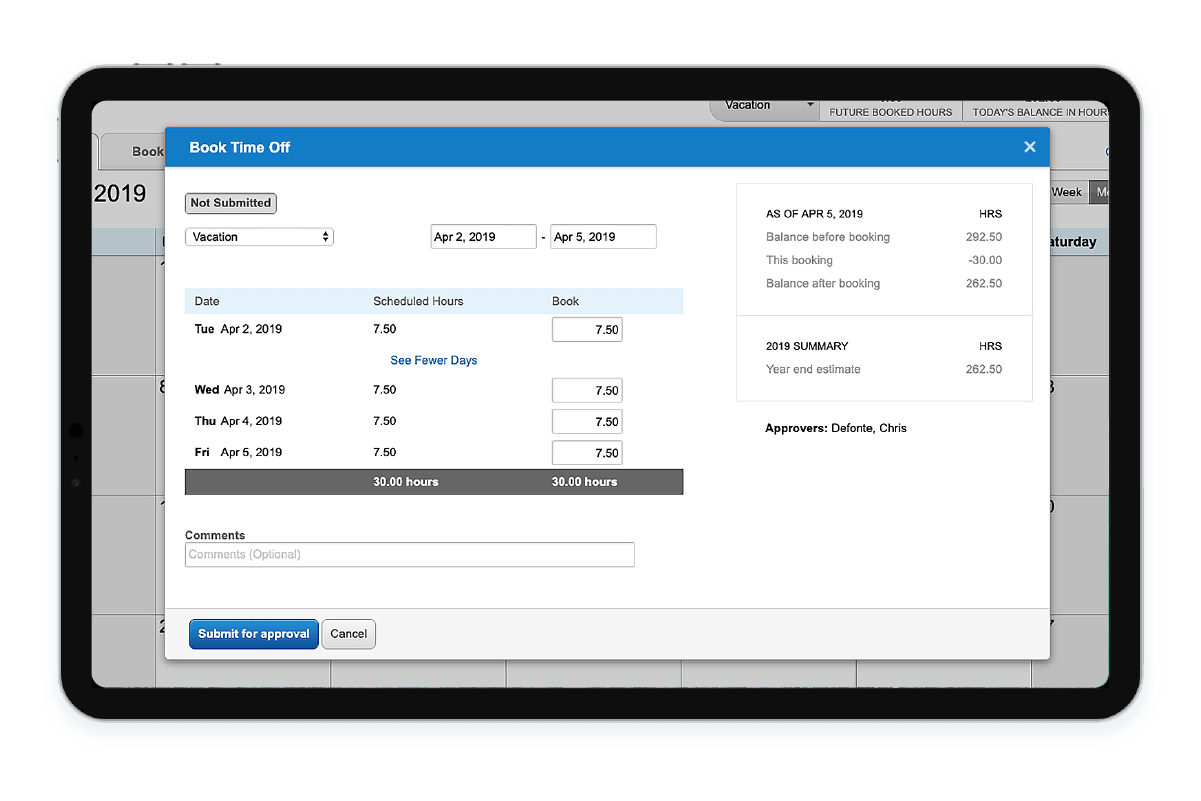
Task: Click the Fri Apr 5, 2019 date label
Action: (x=238, y=452)
